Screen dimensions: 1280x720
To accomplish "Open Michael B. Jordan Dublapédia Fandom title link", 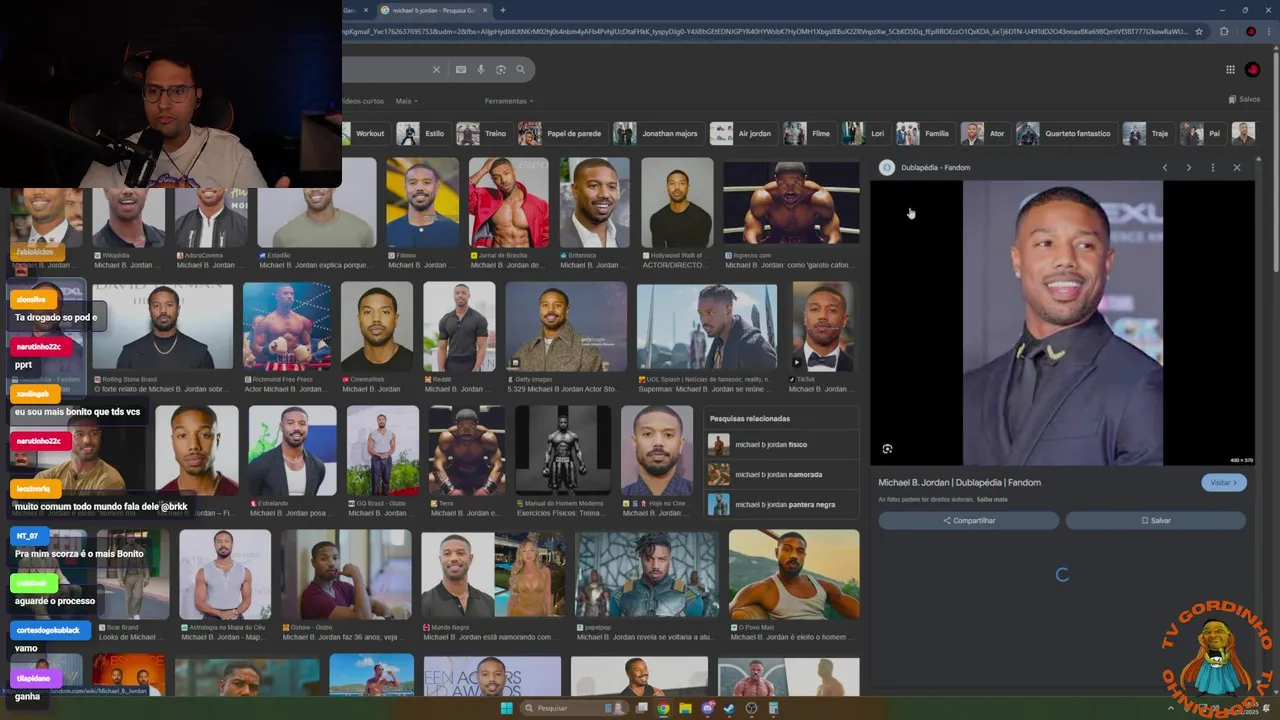I will point(959,482).
